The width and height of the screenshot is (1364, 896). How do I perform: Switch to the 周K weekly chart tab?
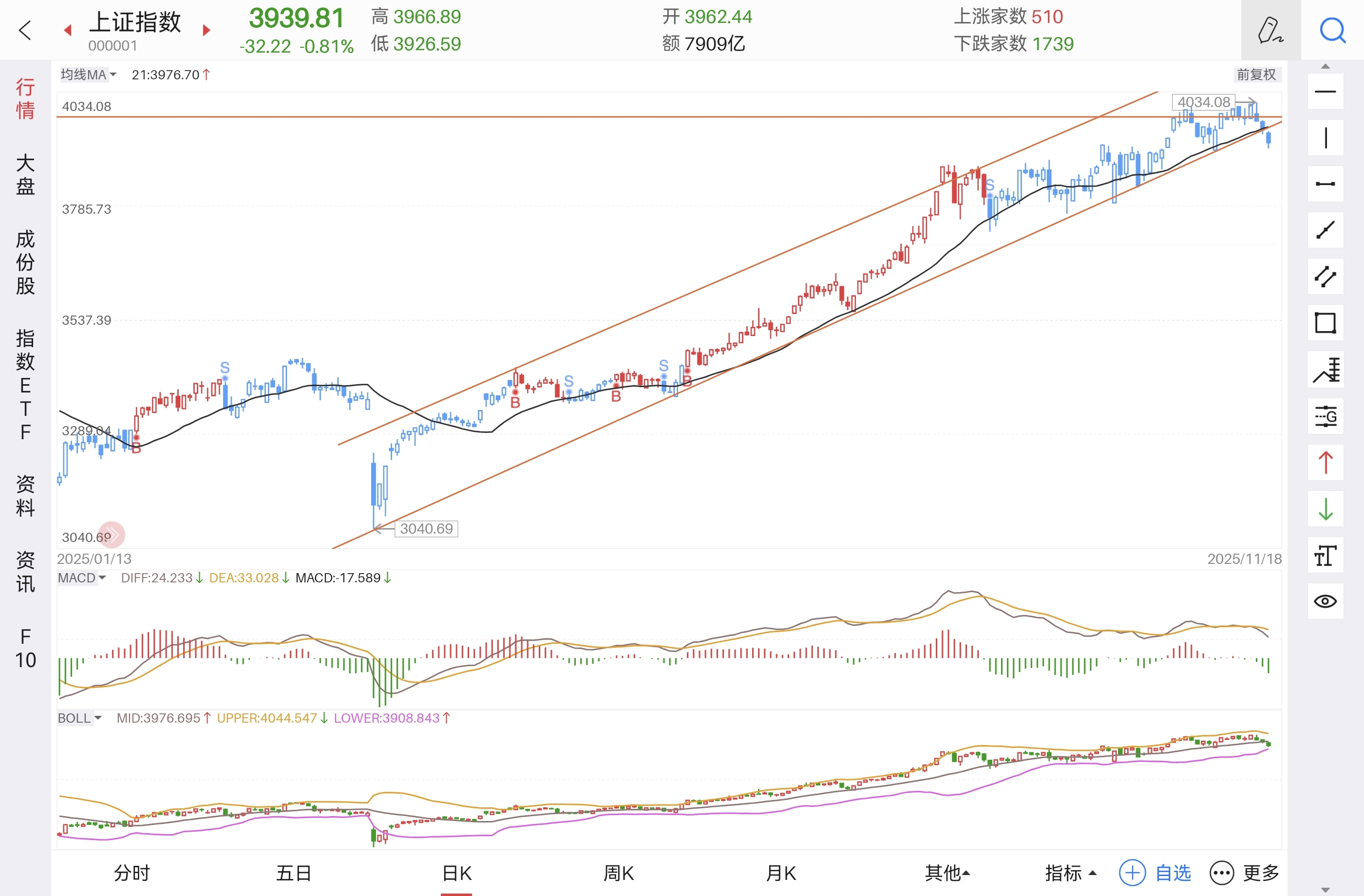618,873
